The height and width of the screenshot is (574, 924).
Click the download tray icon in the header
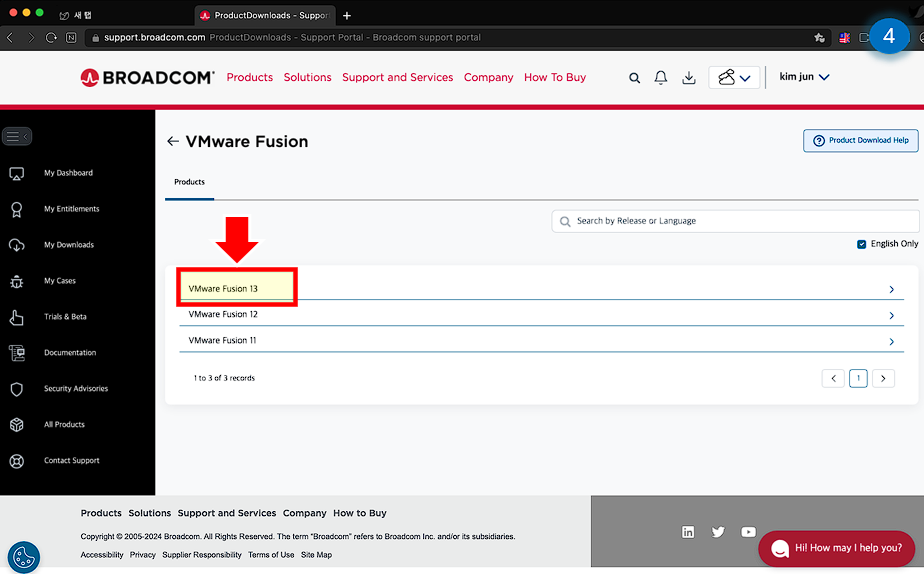point(689,78)
